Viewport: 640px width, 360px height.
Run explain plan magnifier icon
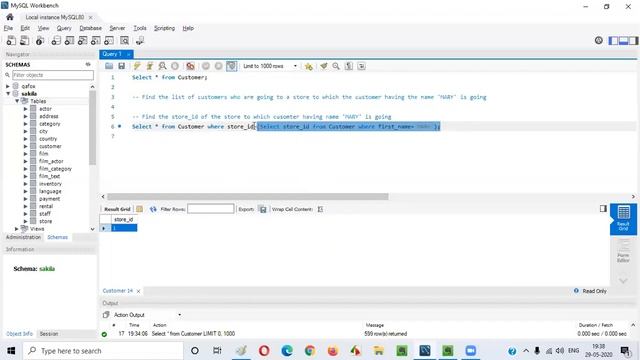[162, 66]
